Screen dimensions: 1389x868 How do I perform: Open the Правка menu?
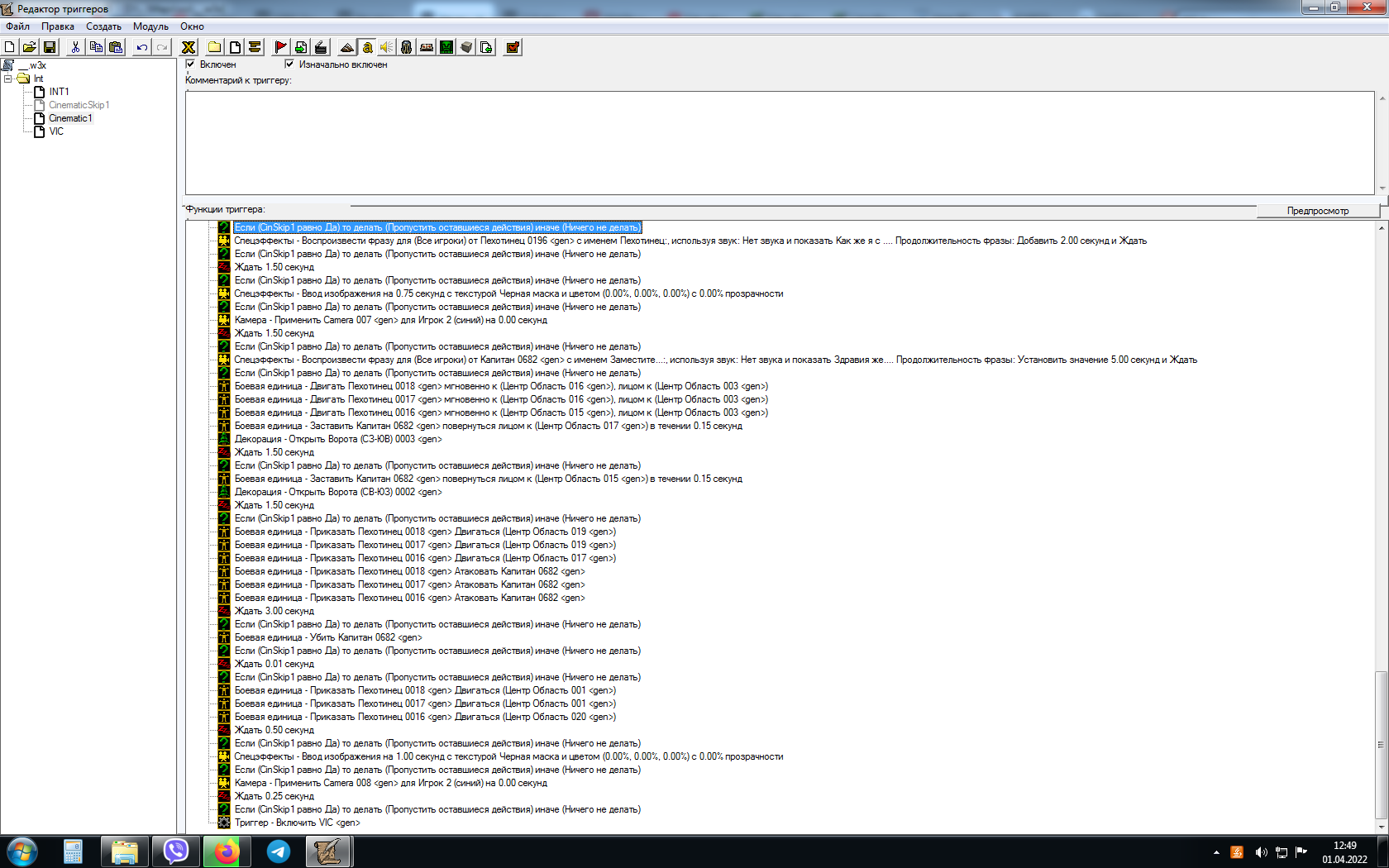tap(58, 26)
